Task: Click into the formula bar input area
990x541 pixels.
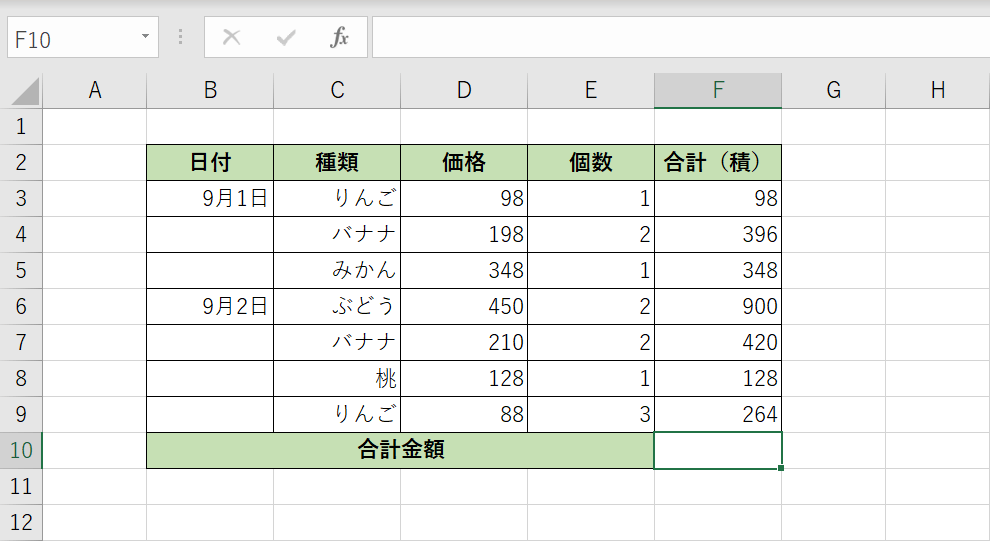Action: (681, 37)
